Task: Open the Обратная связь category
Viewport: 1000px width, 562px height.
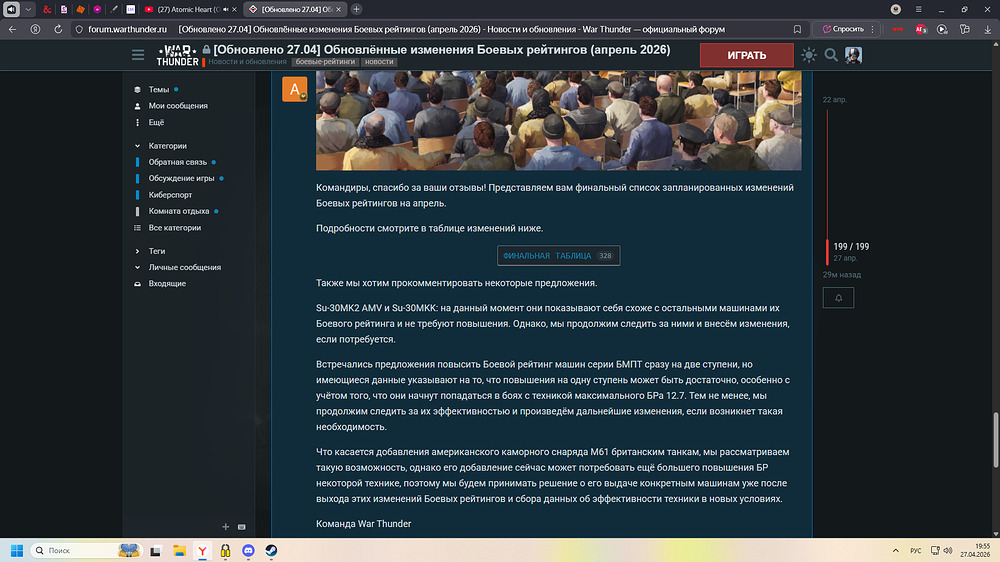Action: click(177, 162)
